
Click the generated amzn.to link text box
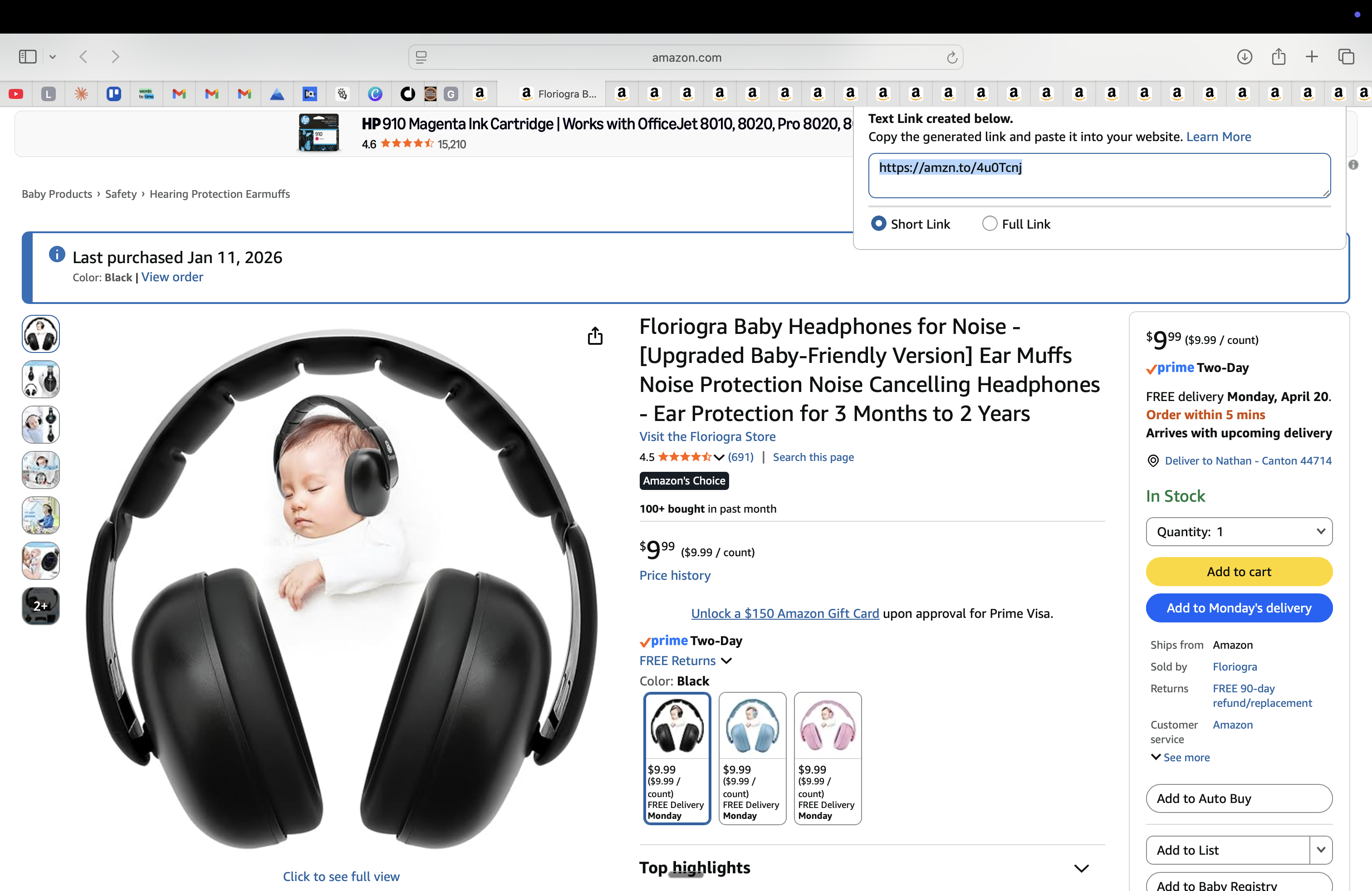pos(1099,175)
